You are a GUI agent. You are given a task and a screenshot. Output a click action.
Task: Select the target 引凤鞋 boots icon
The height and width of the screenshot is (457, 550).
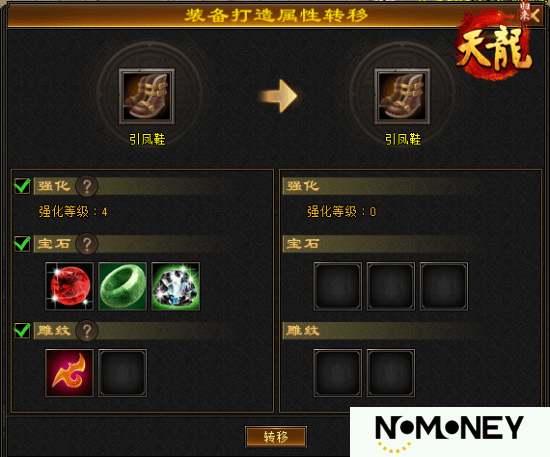(402, 96)
